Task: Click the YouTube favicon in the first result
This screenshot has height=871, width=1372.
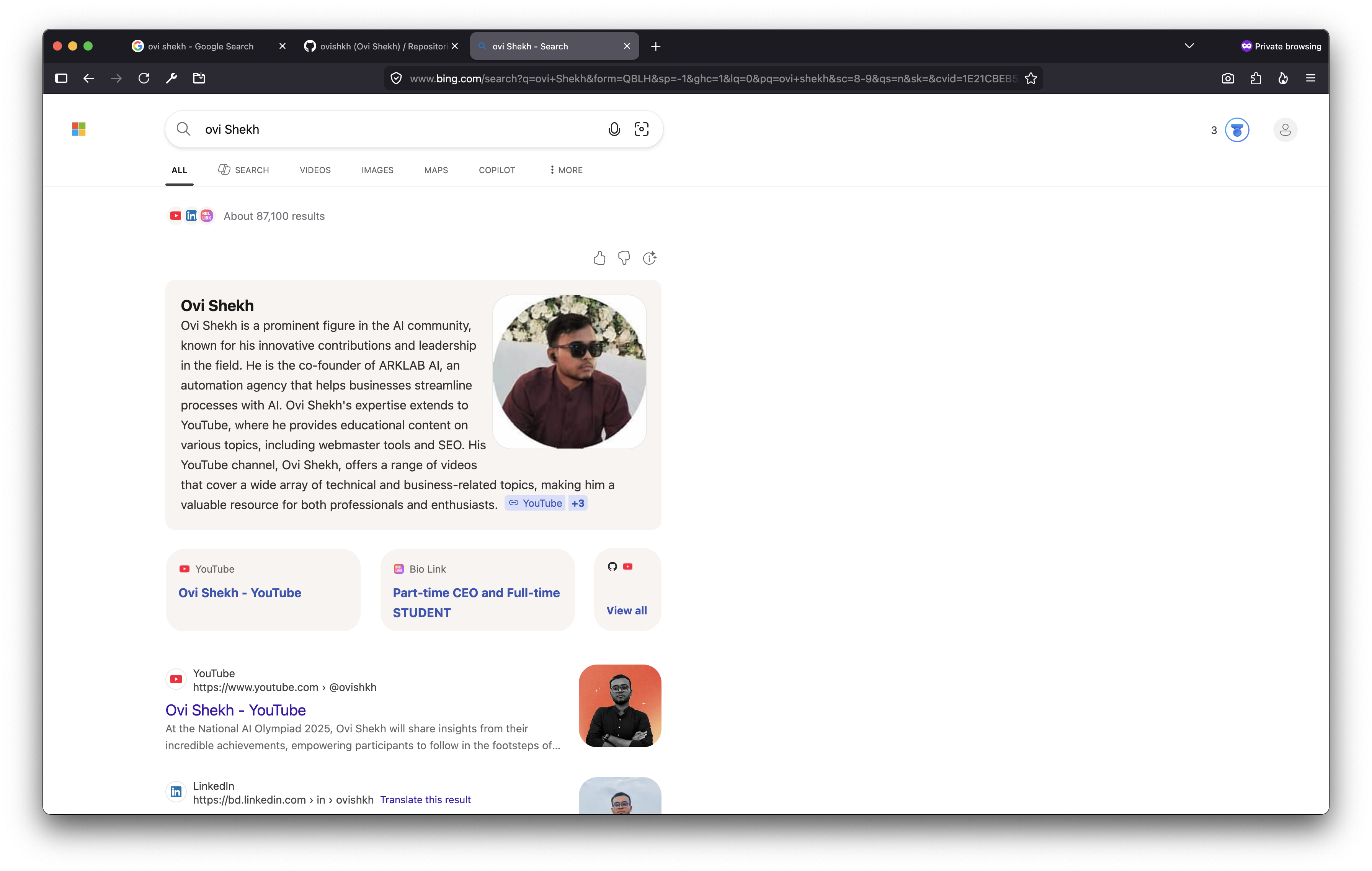Action: 176,679
